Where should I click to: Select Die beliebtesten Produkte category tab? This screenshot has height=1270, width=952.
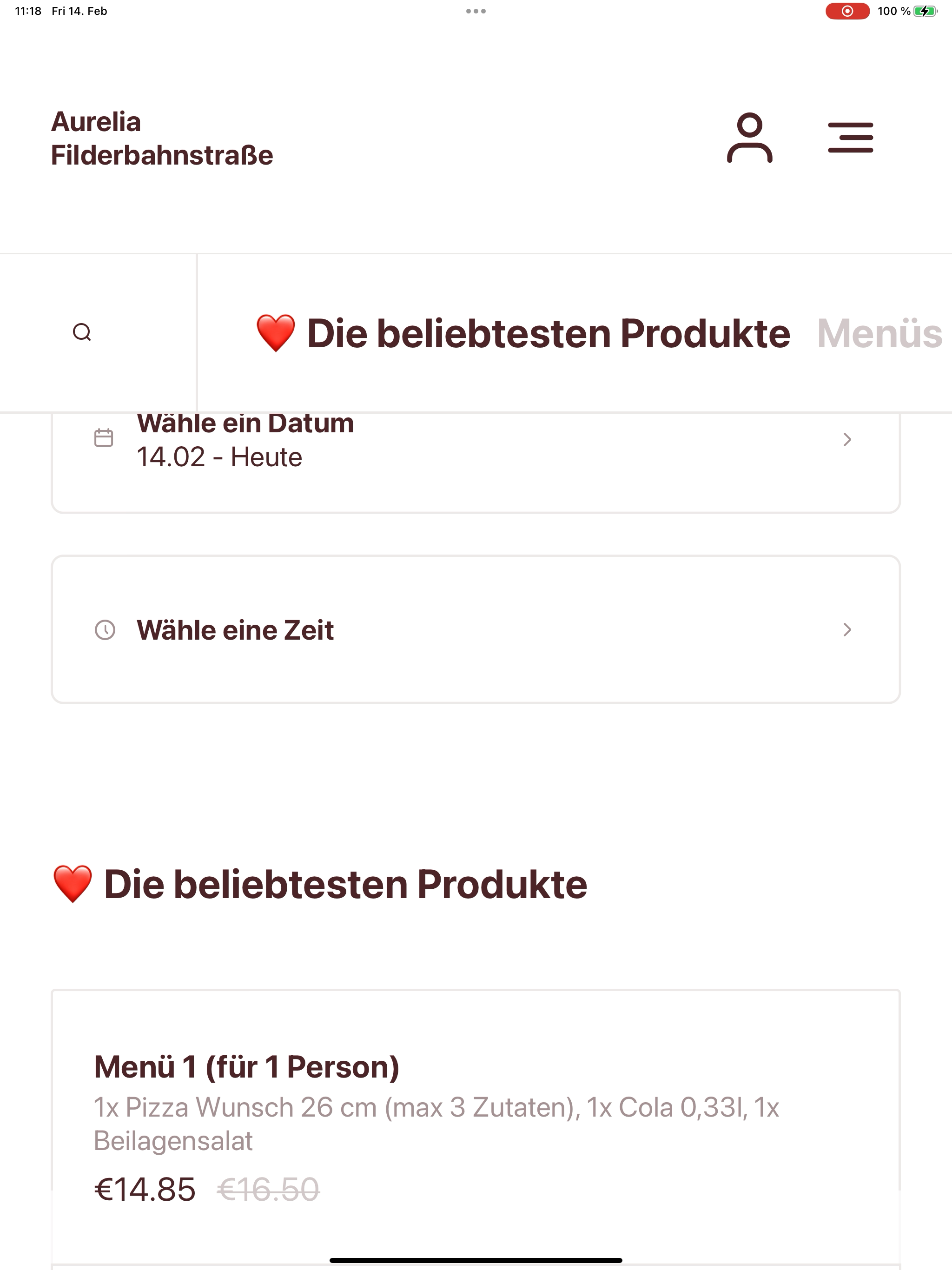click(x=523, y=334)
